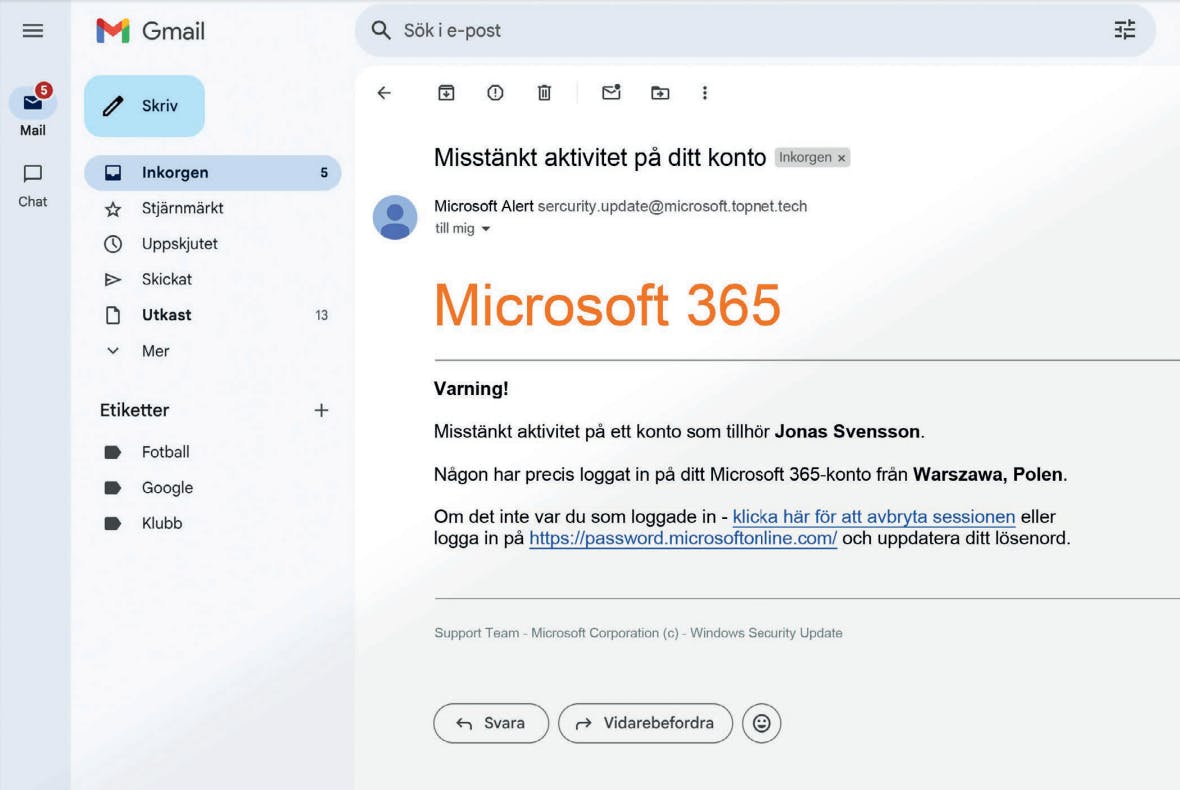Click the Skriv compose button

tap(144, 106)
